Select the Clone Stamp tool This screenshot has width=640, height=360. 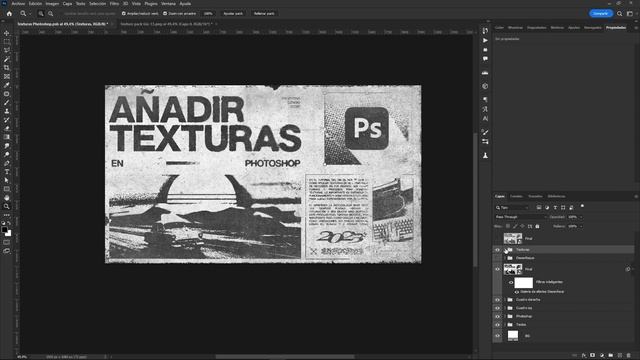(x=7, y=111)
